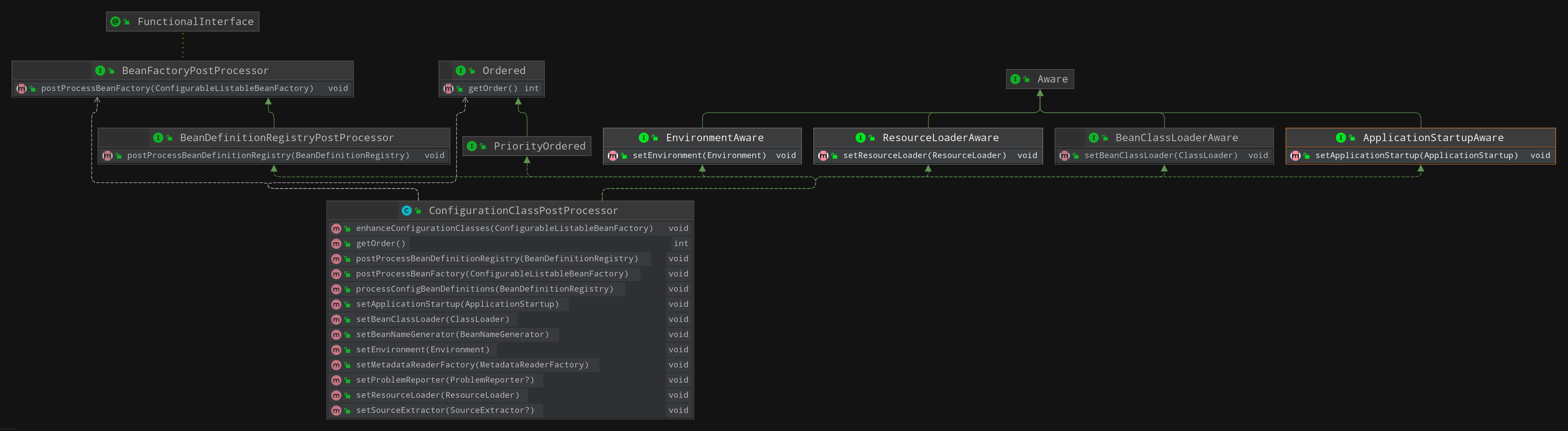Viewport: 1568px width, 431px height.
Task: Click method icon beside processConfigBeanDefinitions
Action: click(x=336, y=289)
